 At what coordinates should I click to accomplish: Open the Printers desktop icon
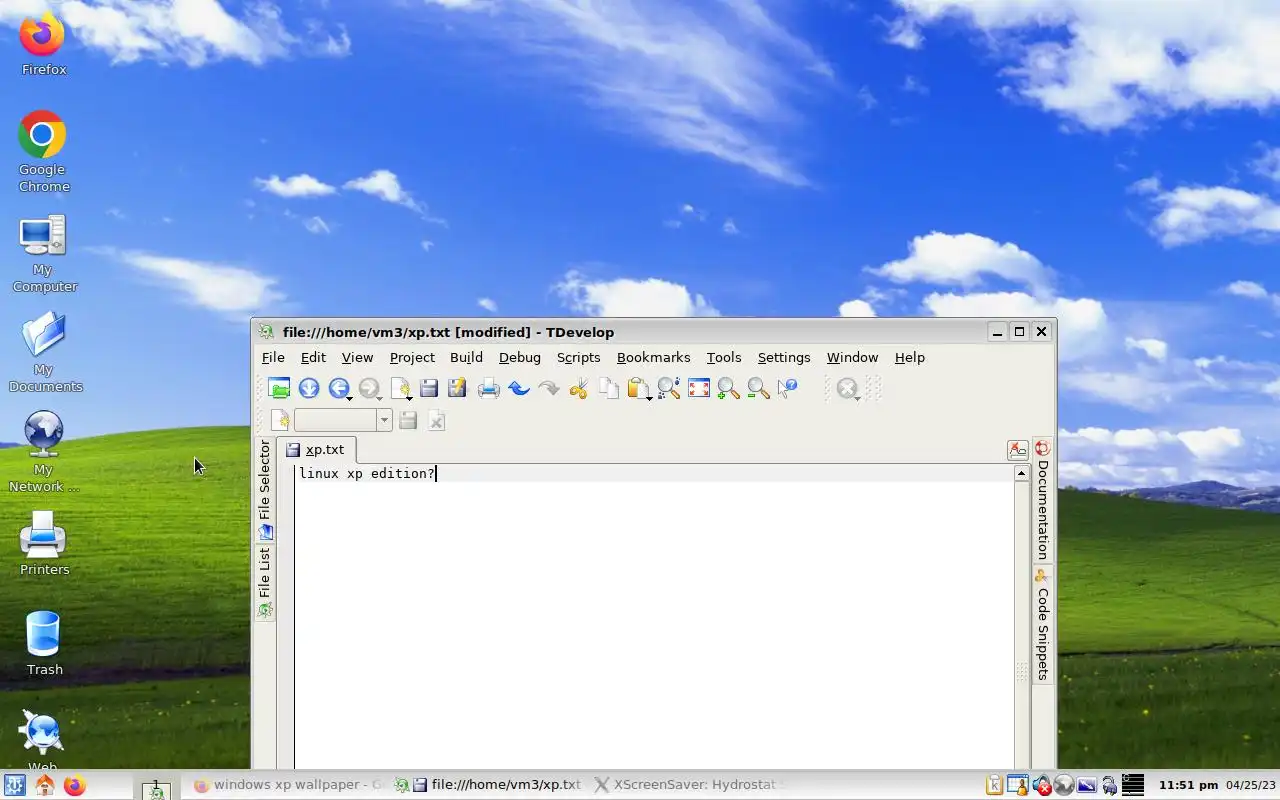click(44, 543)
